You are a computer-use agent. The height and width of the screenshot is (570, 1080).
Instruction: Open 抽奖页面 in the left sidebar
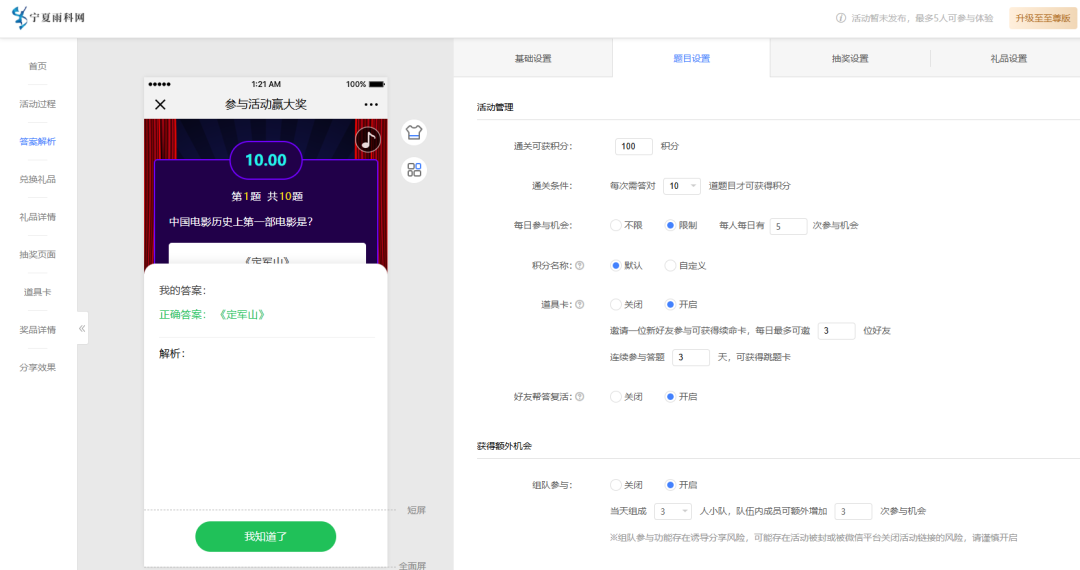pos(38,255)
